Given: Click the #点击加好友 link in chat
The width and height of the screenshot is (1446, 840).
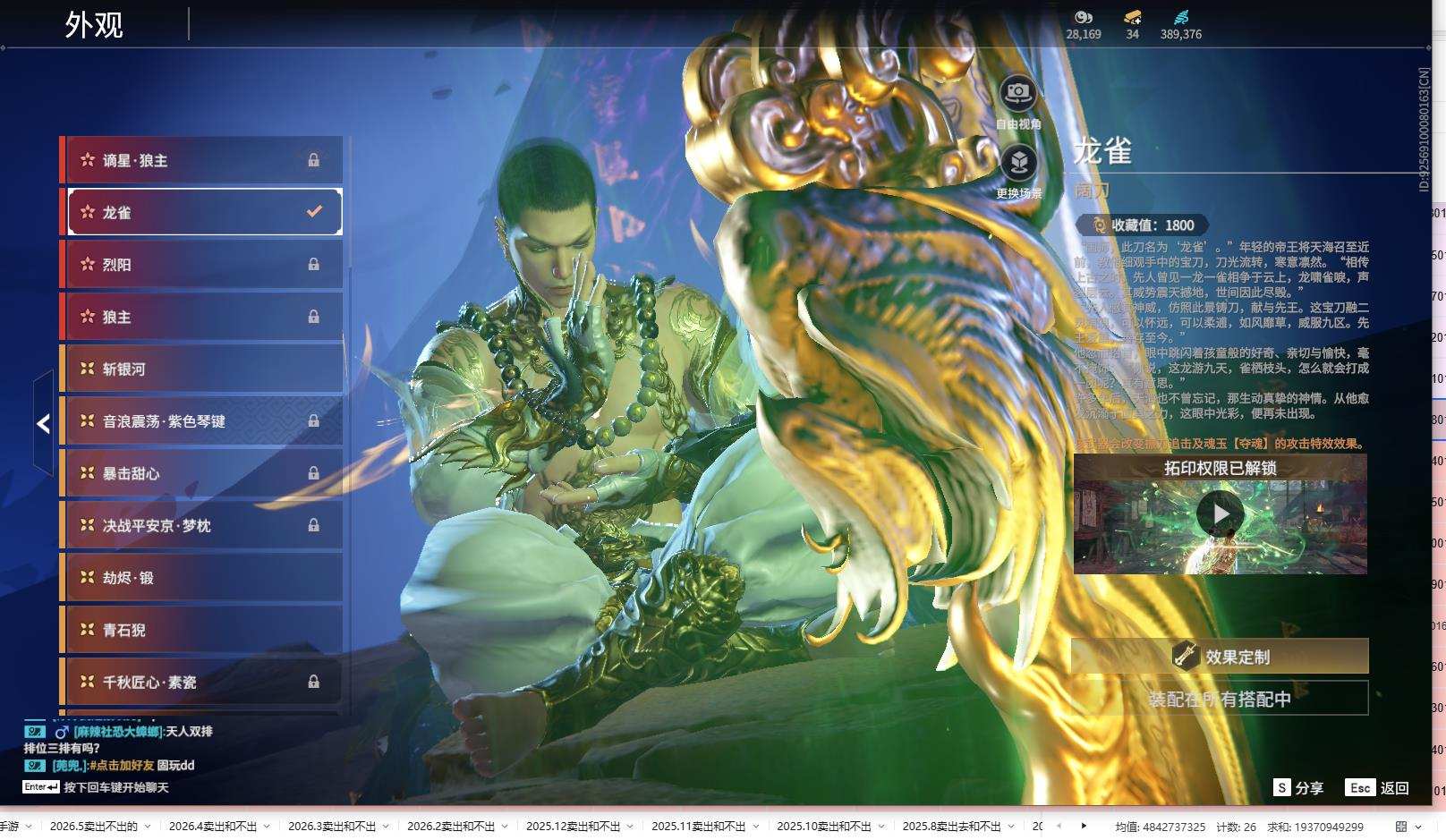Looking at the screenshot, I should (x=122, y=766).
